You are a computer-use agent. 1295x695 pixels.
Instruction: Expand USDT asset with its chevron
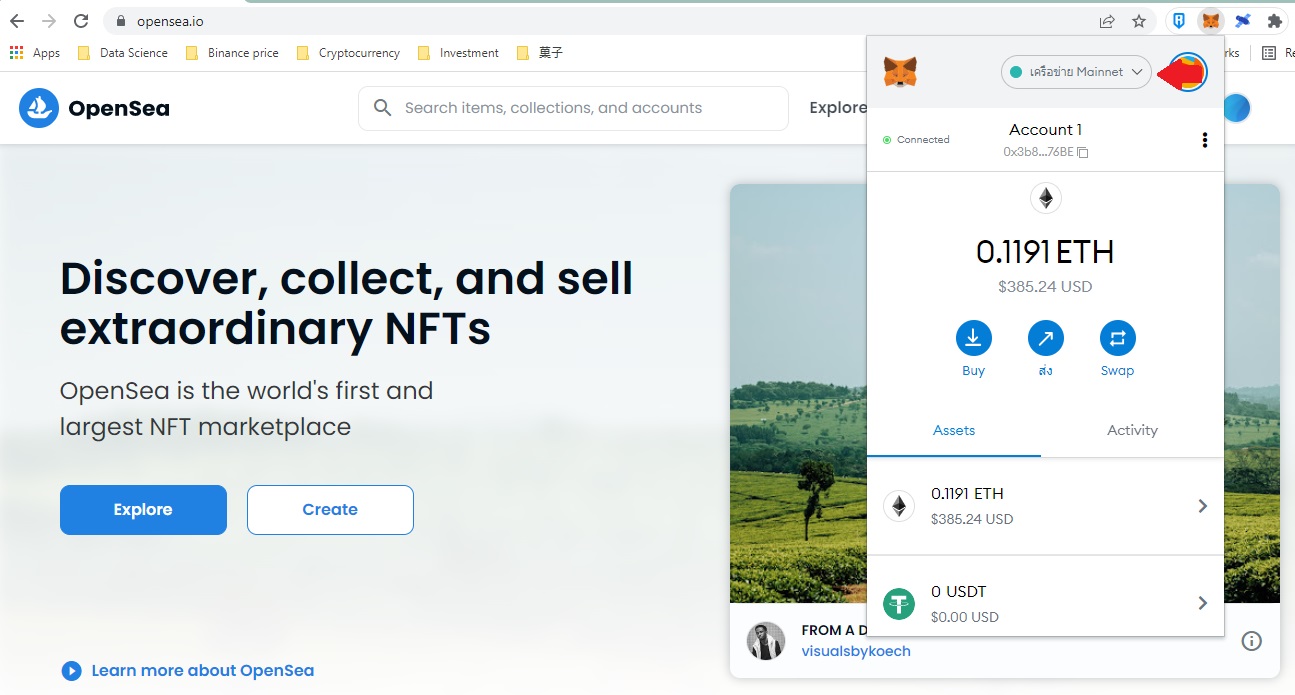pyautogui.click(x=1203, y=603)
